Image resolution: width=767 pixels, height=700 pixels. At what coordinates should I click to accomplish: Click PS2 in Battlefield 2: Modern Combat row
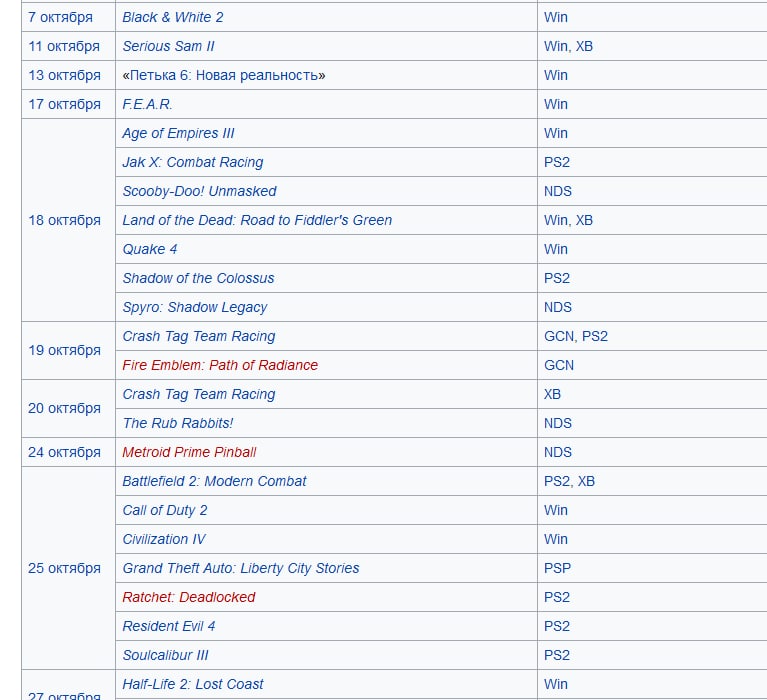pyautogui.click(x=557, y=481)
